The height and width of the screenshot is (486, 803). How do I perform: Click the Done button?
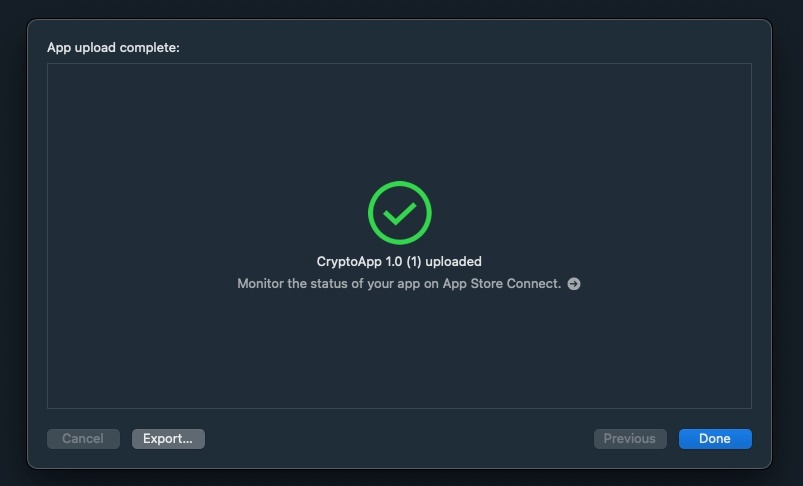pyautogui.click(x=715, y=439)
